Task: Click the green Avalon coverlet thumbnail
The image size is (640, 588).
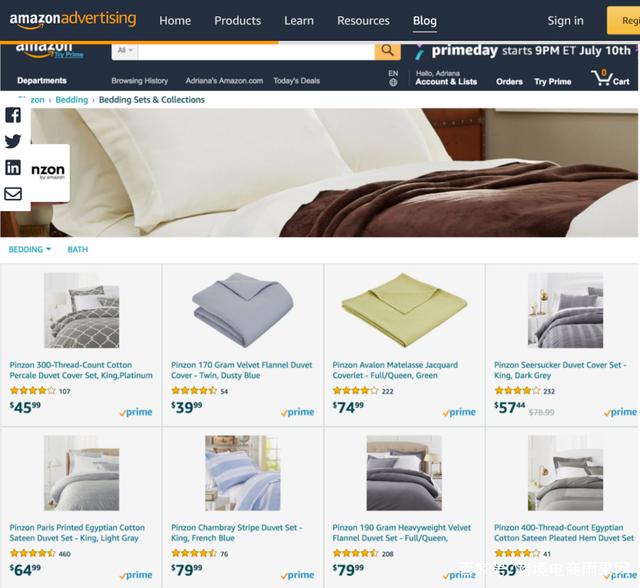Action: pos(404,310)
